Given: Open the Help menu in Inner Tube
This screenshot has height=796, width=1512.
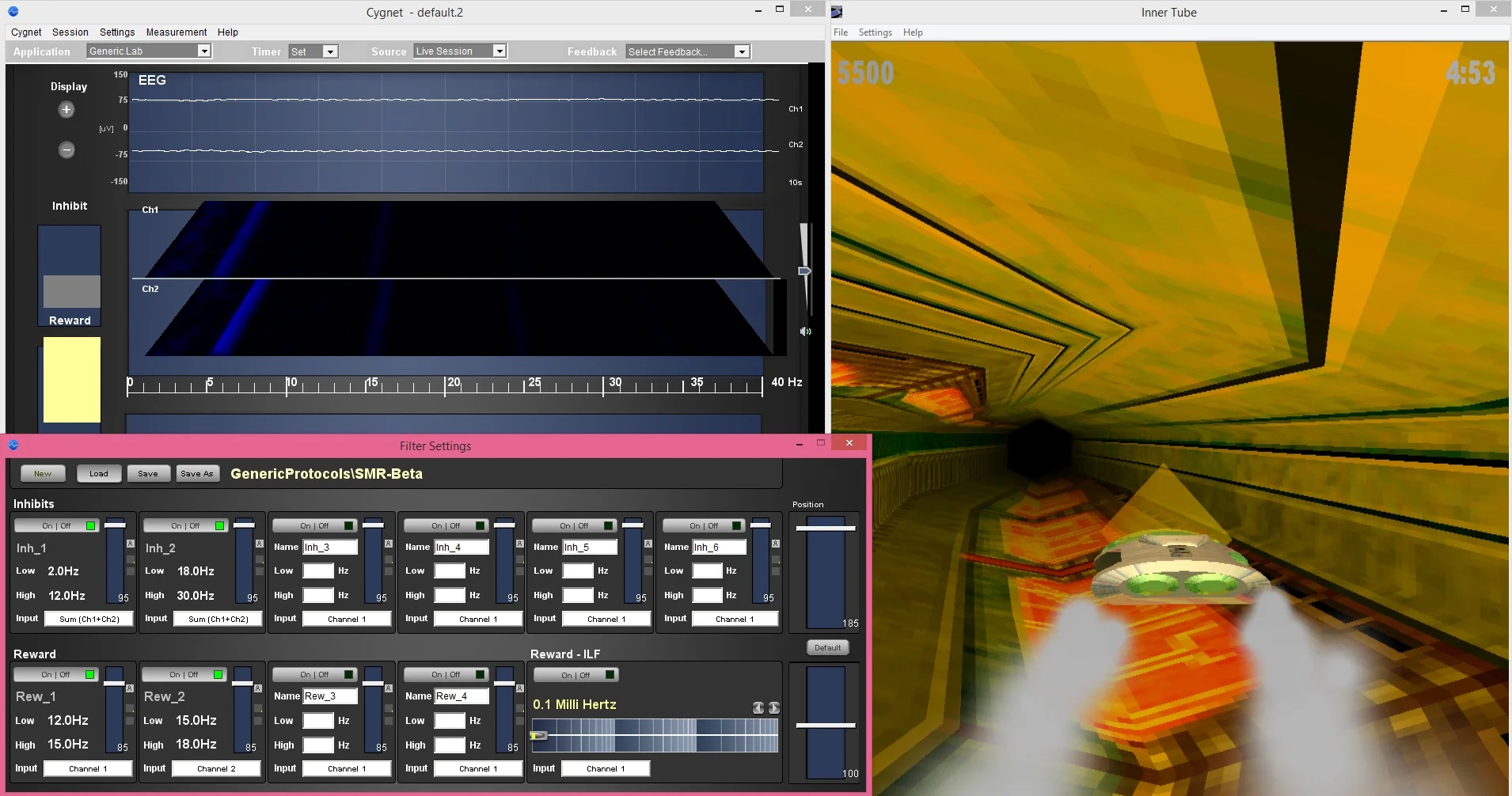Looking at the screenshot, I should [913, 32].
